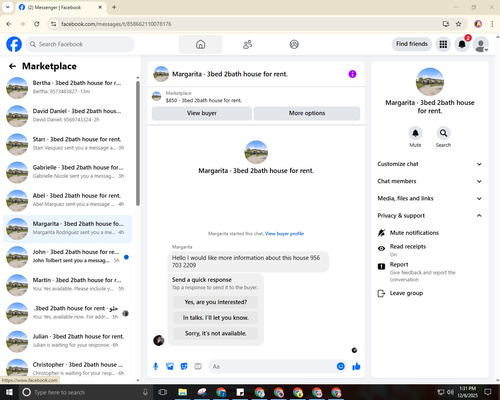Open the Windows Start menu
The image size is (500, 400).
pos(9,392)
